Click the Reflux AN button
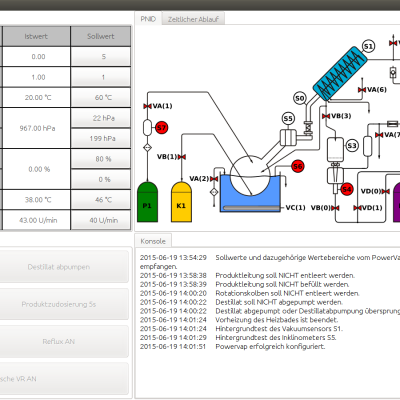The height and width of the screenshot is (400, 400). click(x=59, y=342)
